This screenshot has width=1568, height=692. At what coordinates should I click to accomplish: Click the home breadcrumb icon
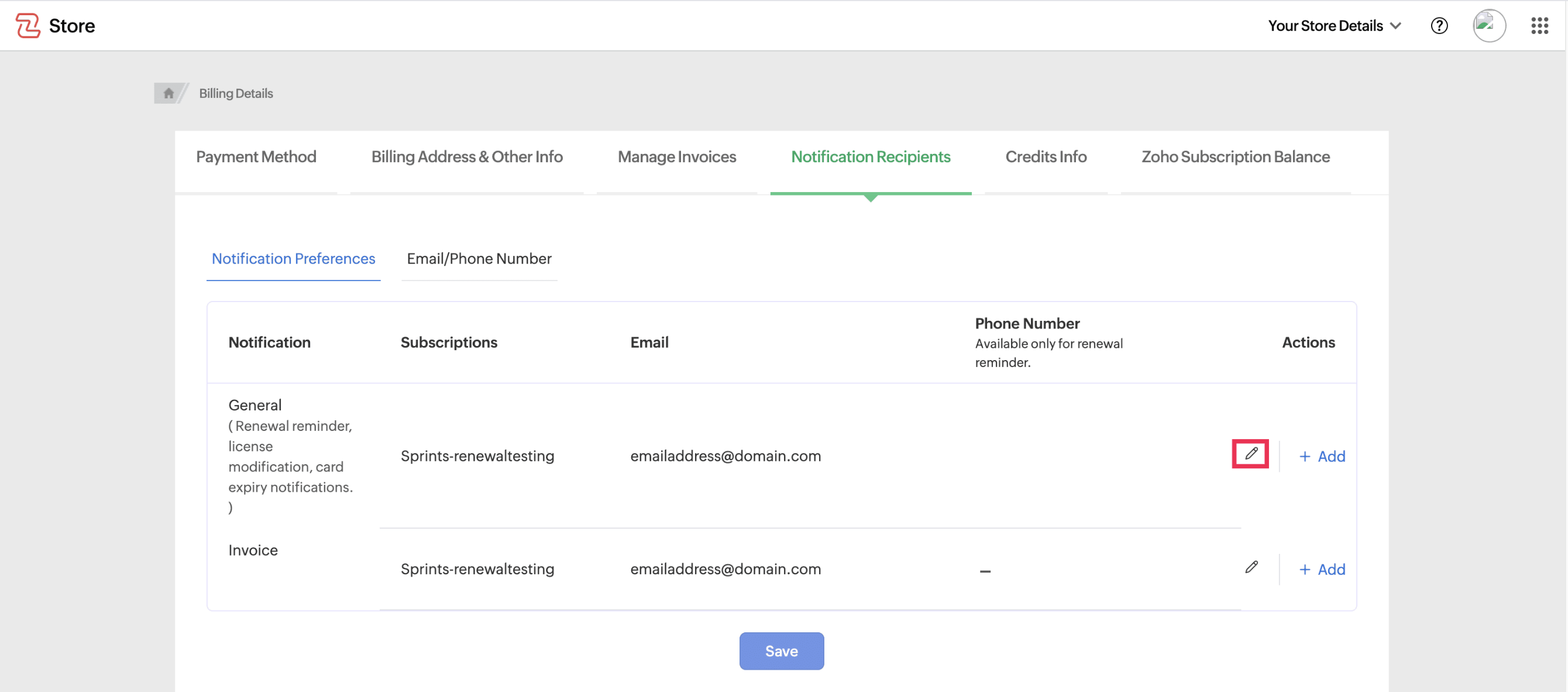pyautogui.click(x=169, y=93)
